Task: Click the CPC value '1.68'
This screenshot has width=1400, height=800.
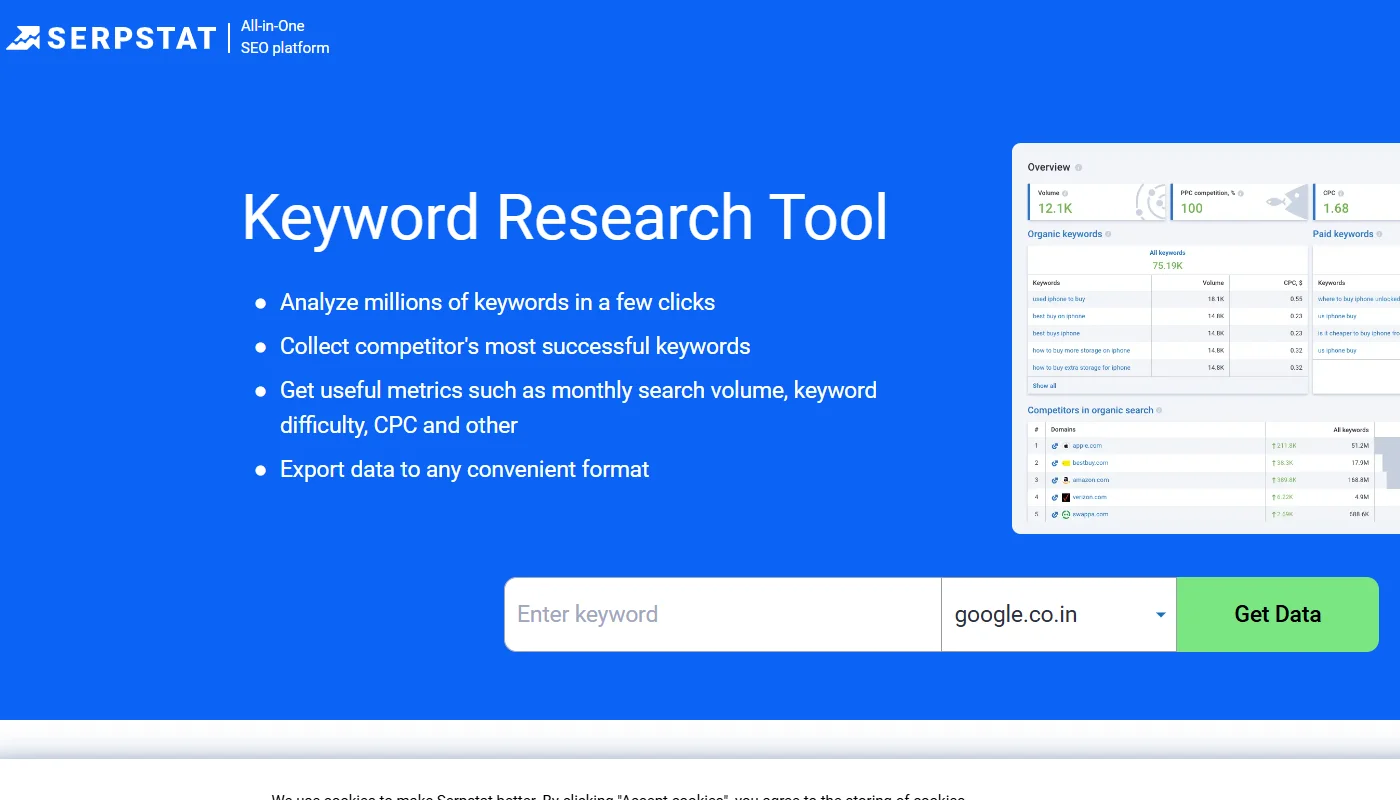Action: 1336,208
